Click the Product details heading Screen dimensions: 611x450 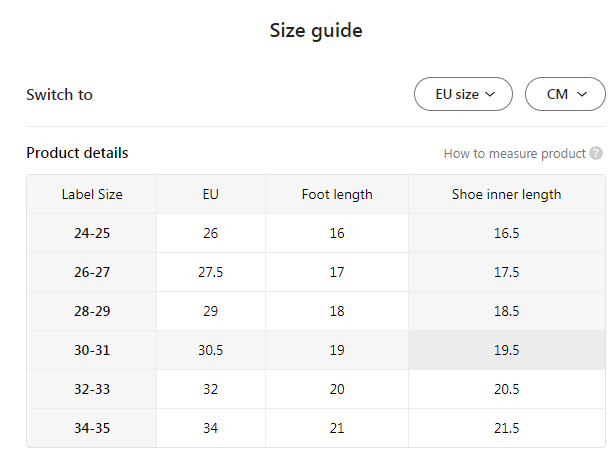pos(77,153)
